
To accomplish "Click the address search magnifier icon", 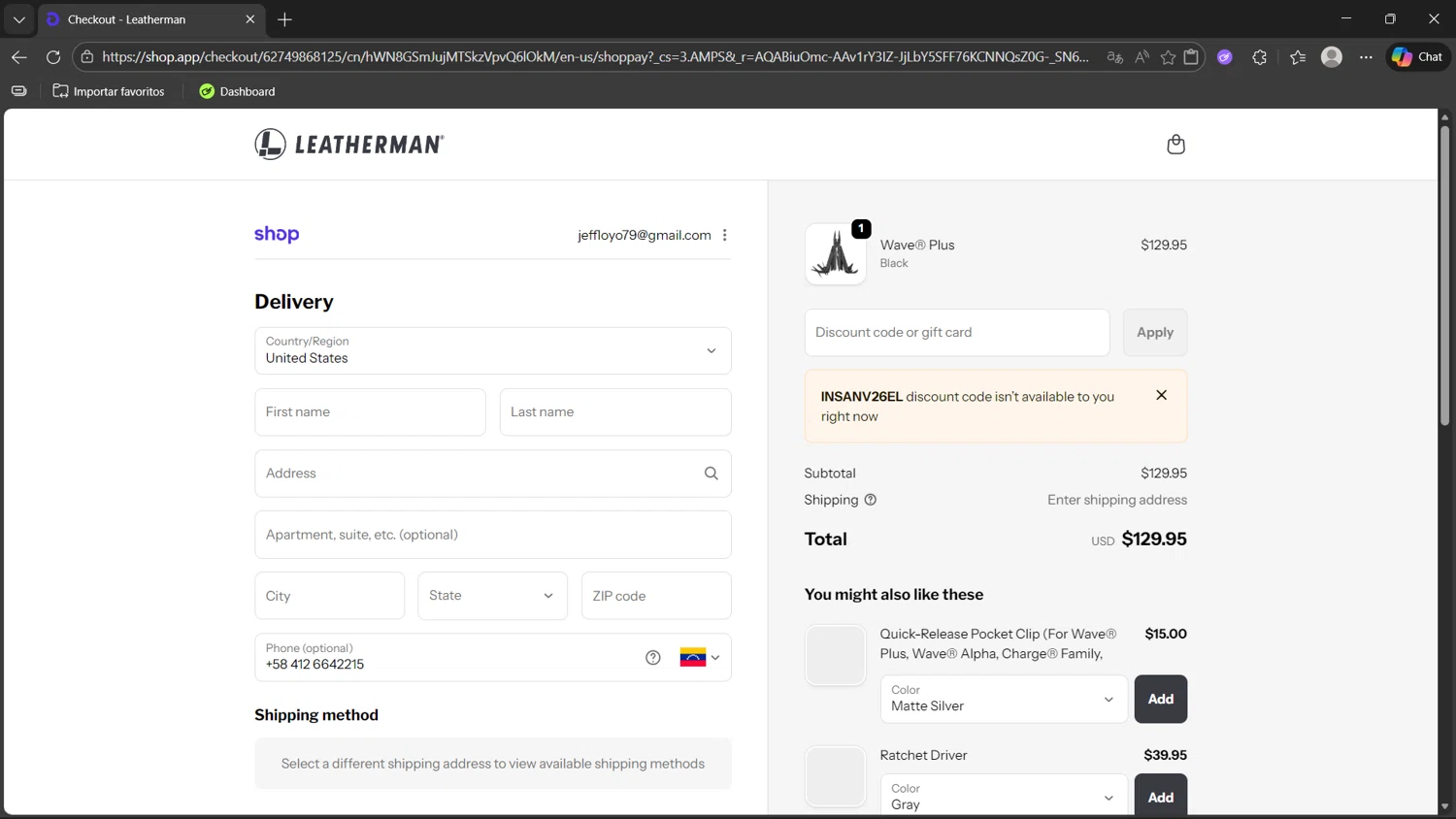I will pos(711,474).
